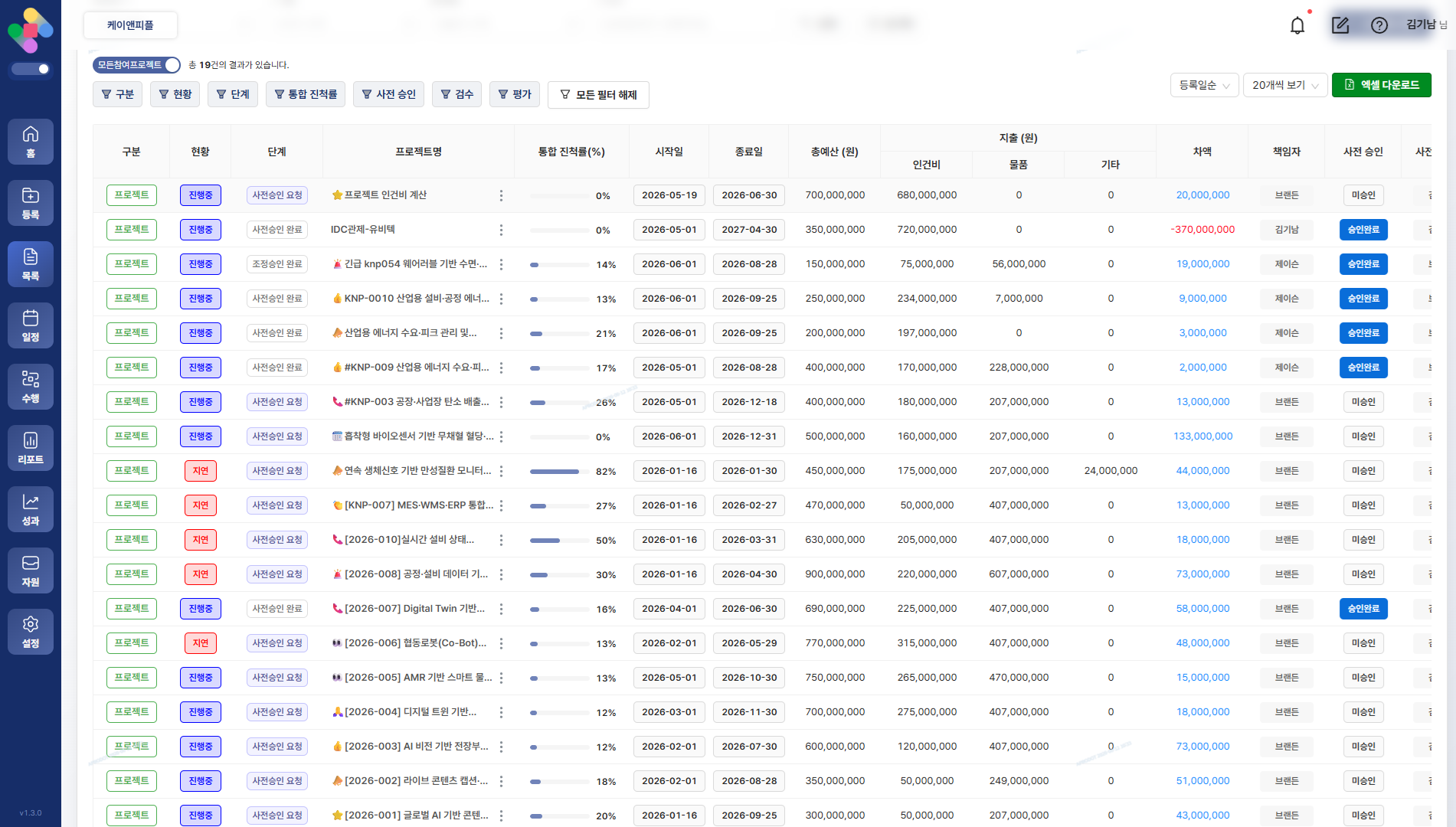This screenshot has height=827, width=1456.
Task: Click the 조정승인 완료 stage badge
Action: point(277,264)
